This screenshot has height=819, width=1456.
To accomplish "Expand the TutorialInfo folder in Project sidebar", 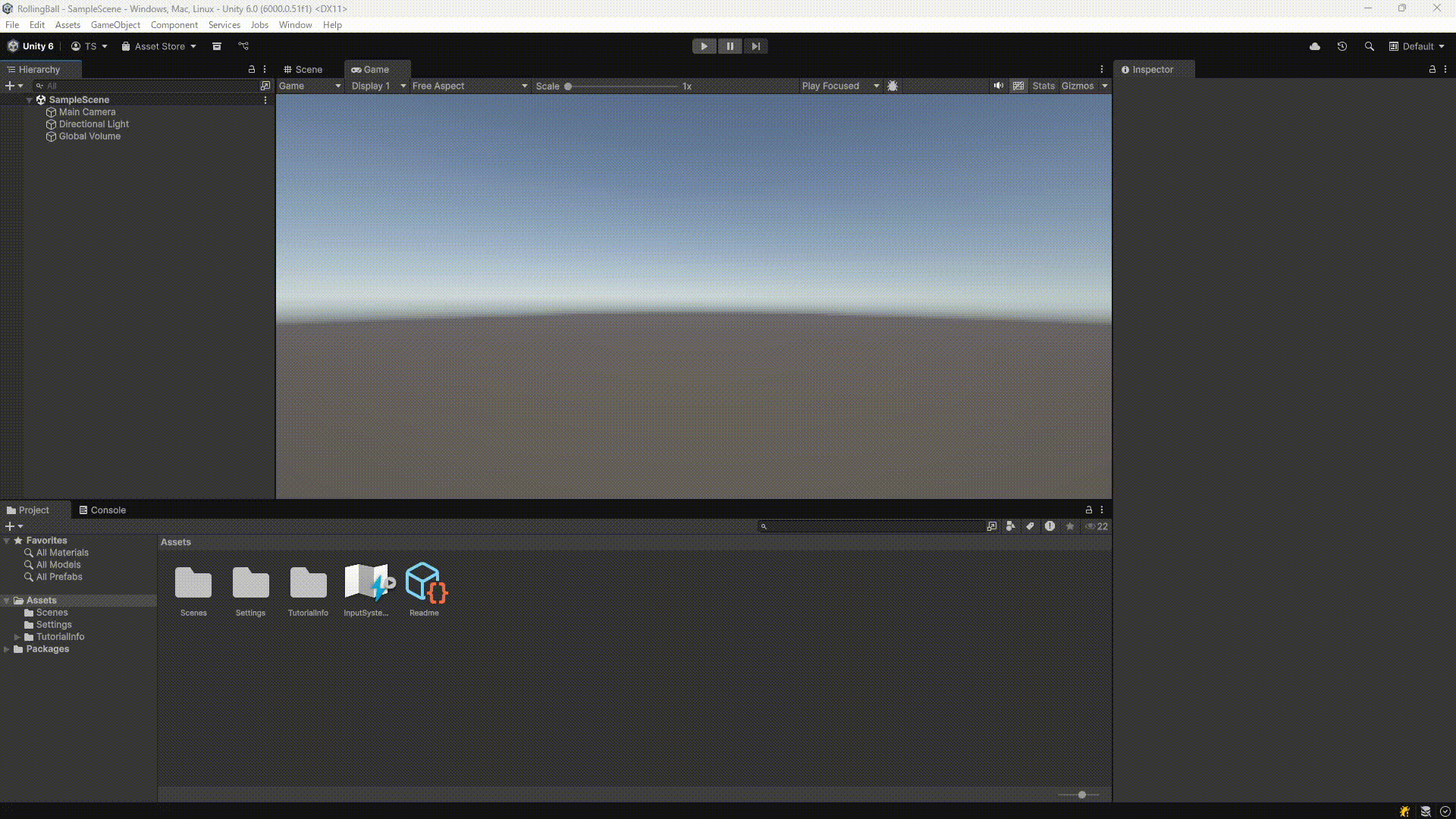I will click(18, 636).
